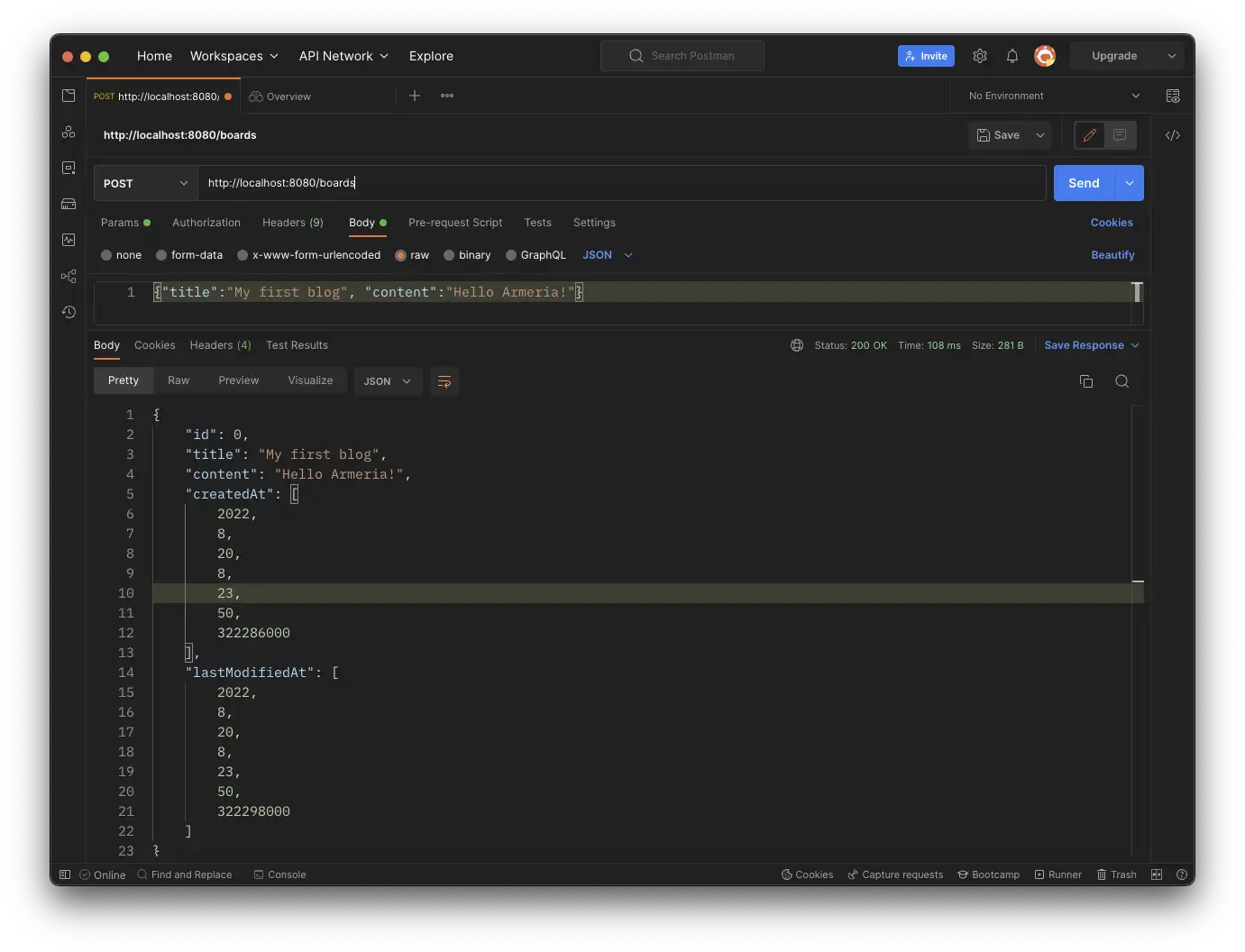Open the two-pane view icon

point(1157,874)
